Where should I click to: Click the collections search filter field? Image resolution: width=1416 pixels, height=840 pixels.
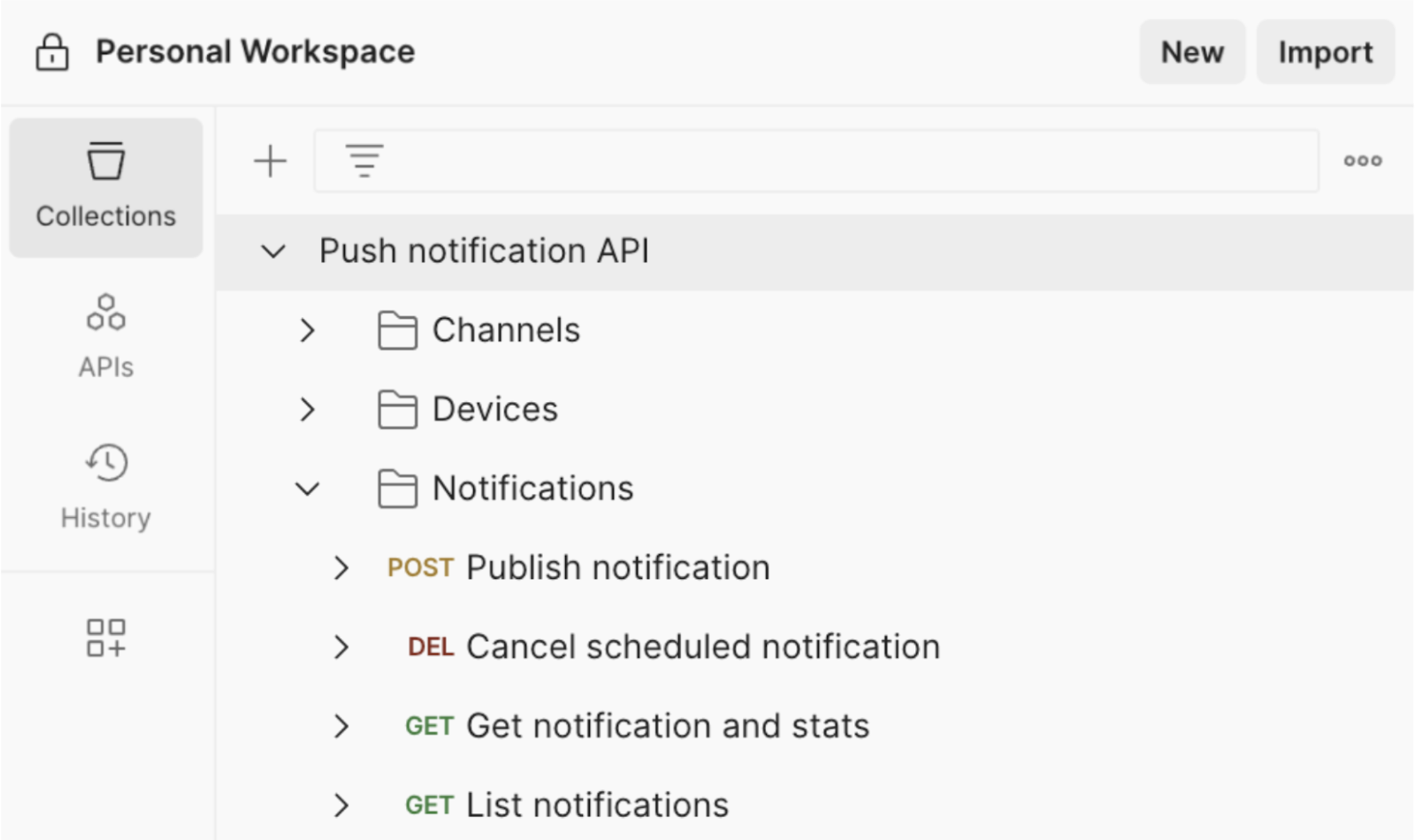point(837,161)
